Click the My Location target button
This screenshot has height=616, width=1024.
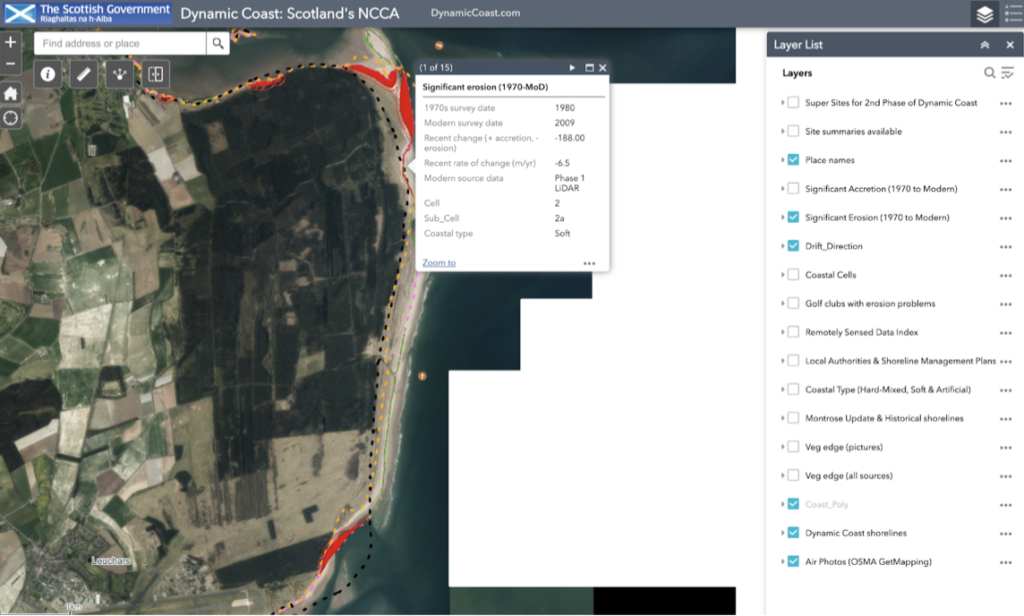[11, 118]
